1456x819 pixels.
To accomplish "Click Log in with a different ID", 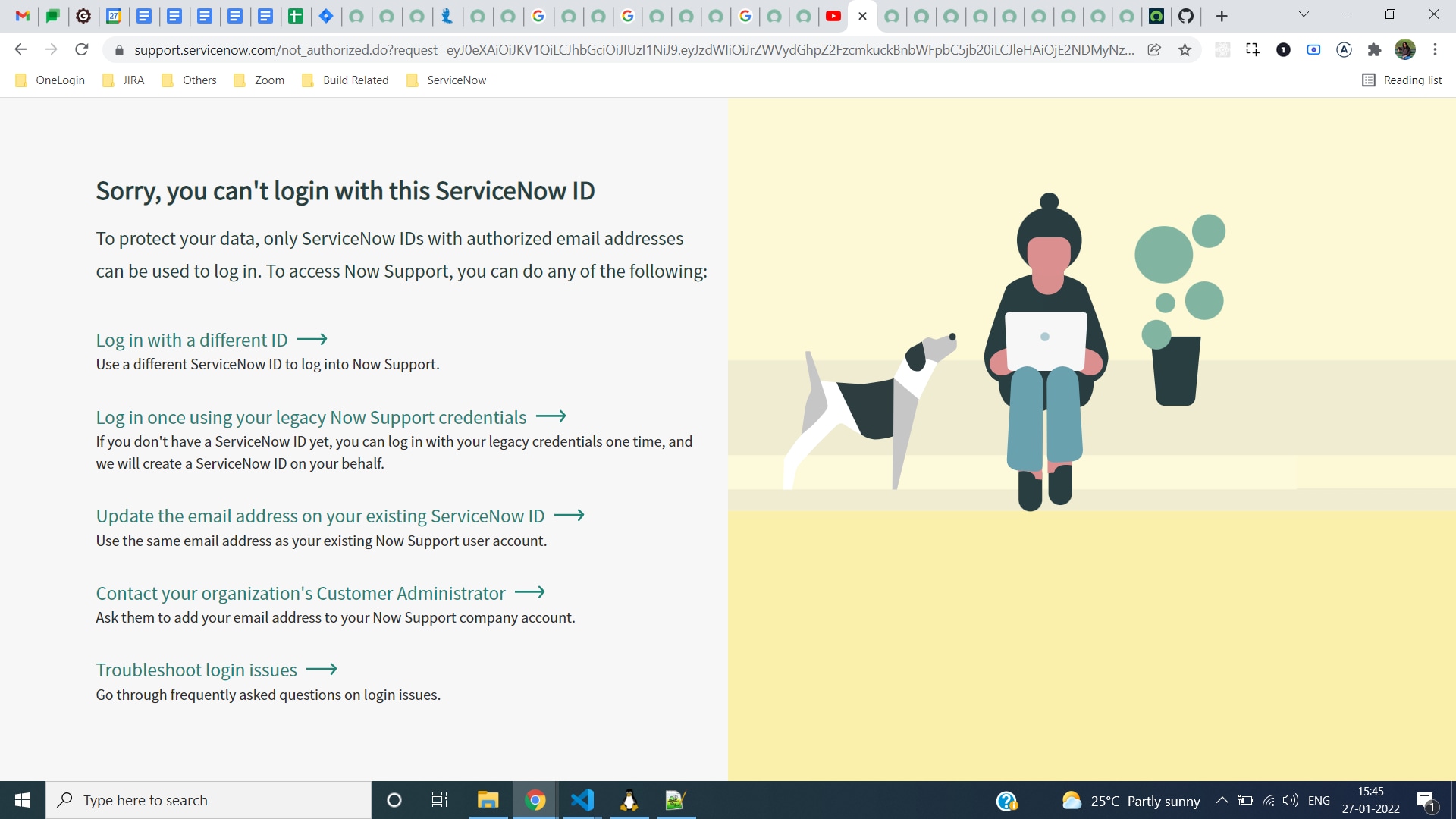I will (x=191, y=340).
